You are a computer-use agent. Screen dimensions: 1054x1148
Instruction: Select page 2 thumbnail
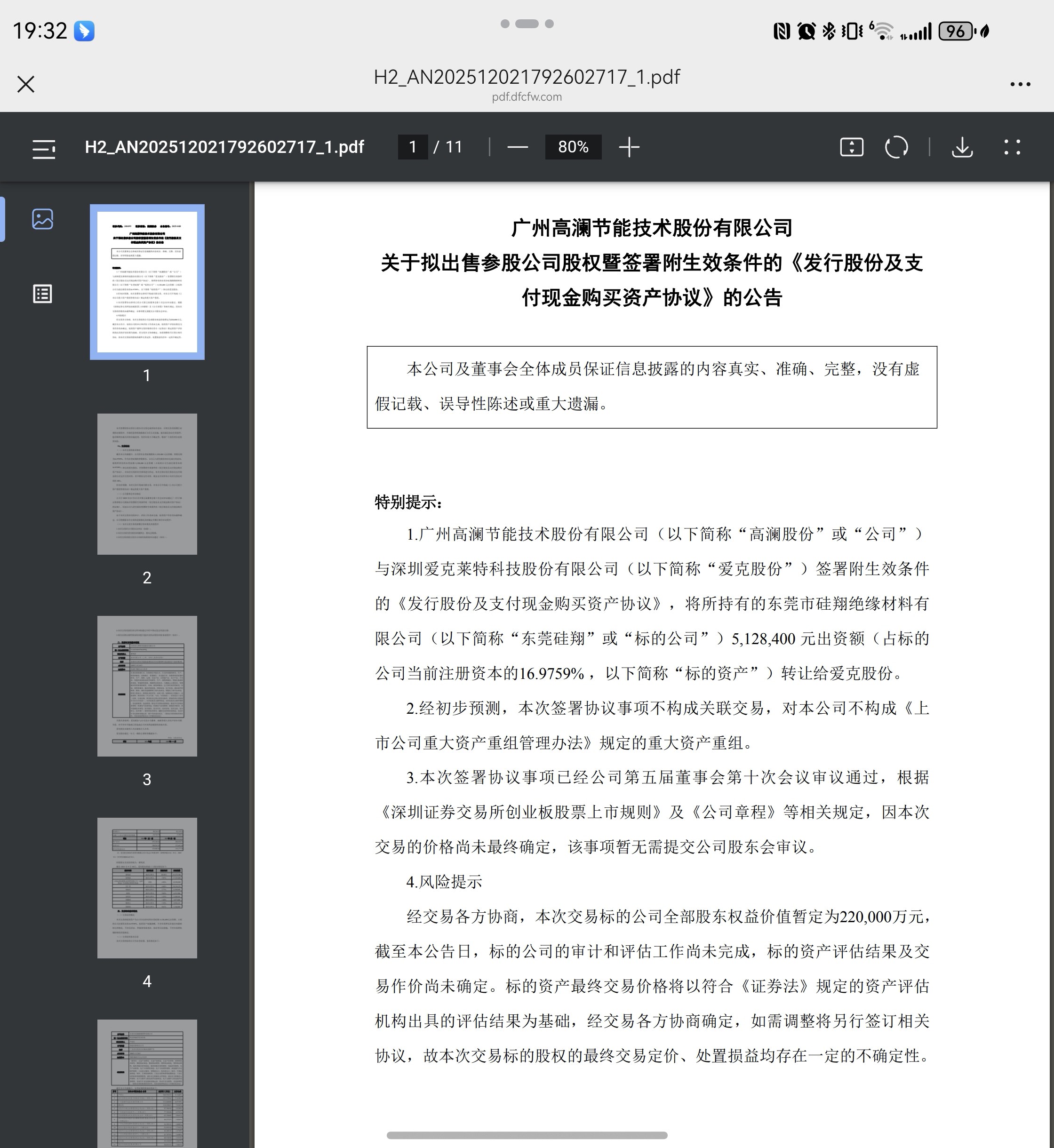pyautogui.click(x=147, y=484)
